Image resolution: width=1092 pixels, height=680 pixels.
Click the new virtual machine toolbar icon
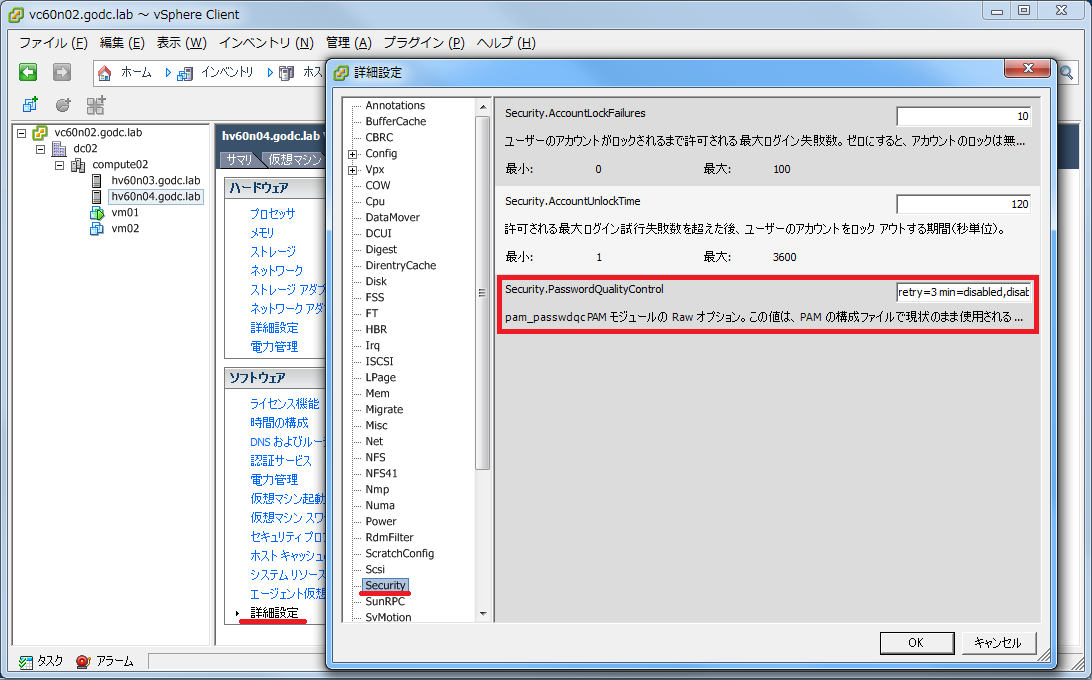point(30,105)
